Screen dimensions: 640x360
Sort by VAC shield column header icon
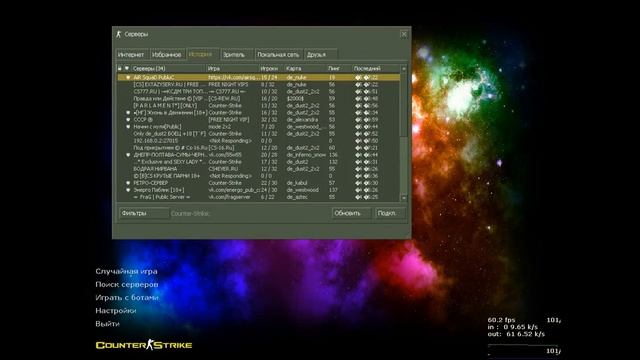point(127,69)
